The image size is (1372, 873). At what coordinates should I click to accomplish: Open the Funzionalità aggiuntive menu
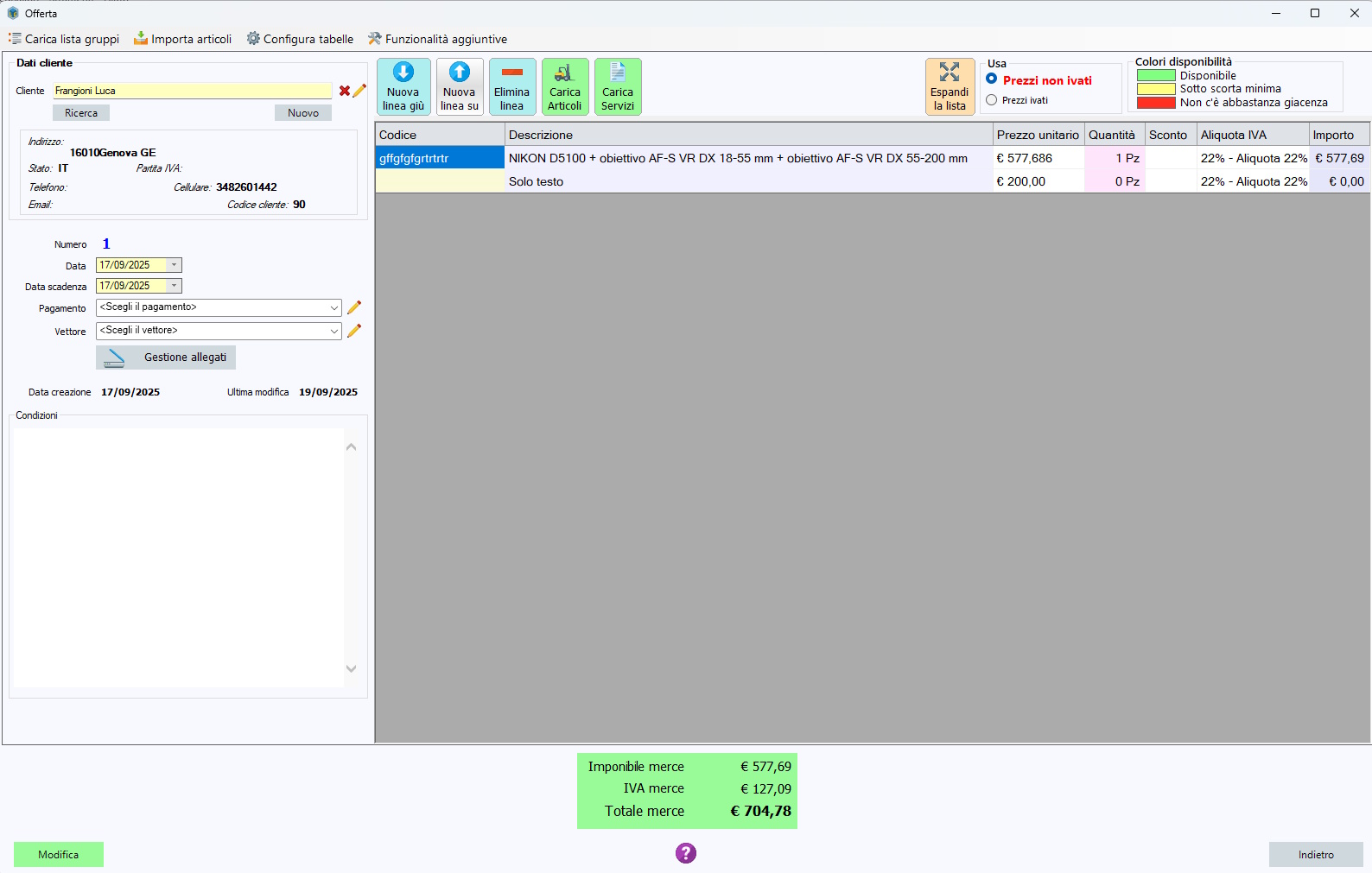click(x=437, y=39)
